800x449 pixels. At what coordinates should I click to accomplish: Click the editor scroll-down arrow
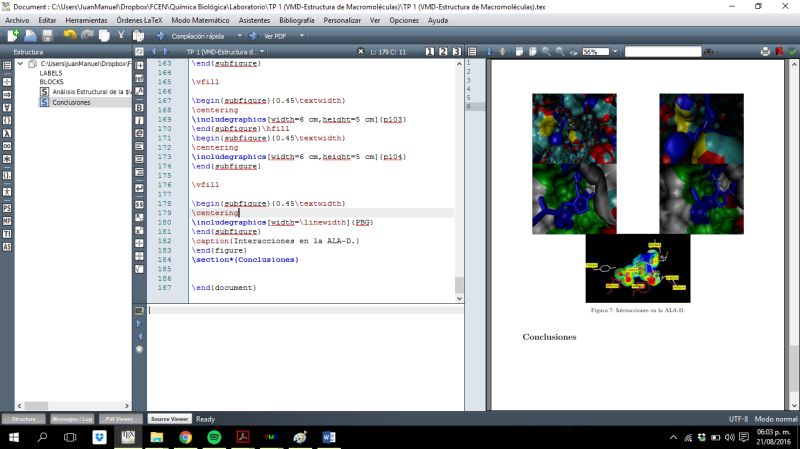(x=459, y=298)
